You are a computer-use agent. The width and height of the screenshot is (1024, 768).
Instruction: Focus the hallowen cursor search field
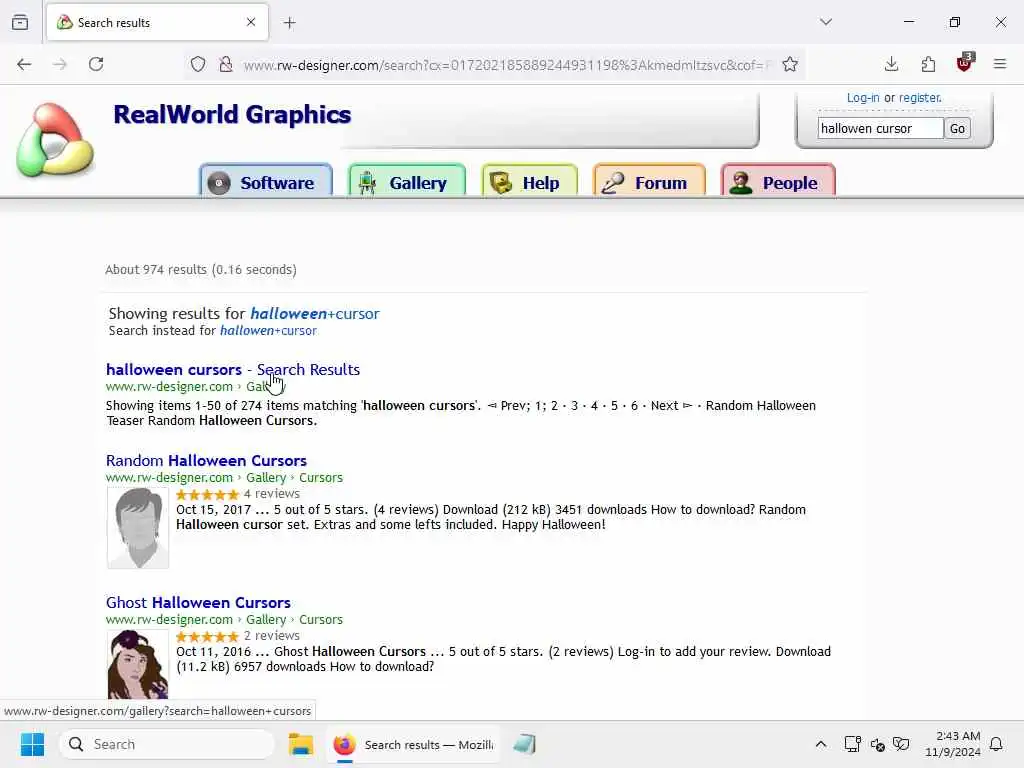[880, 129]
